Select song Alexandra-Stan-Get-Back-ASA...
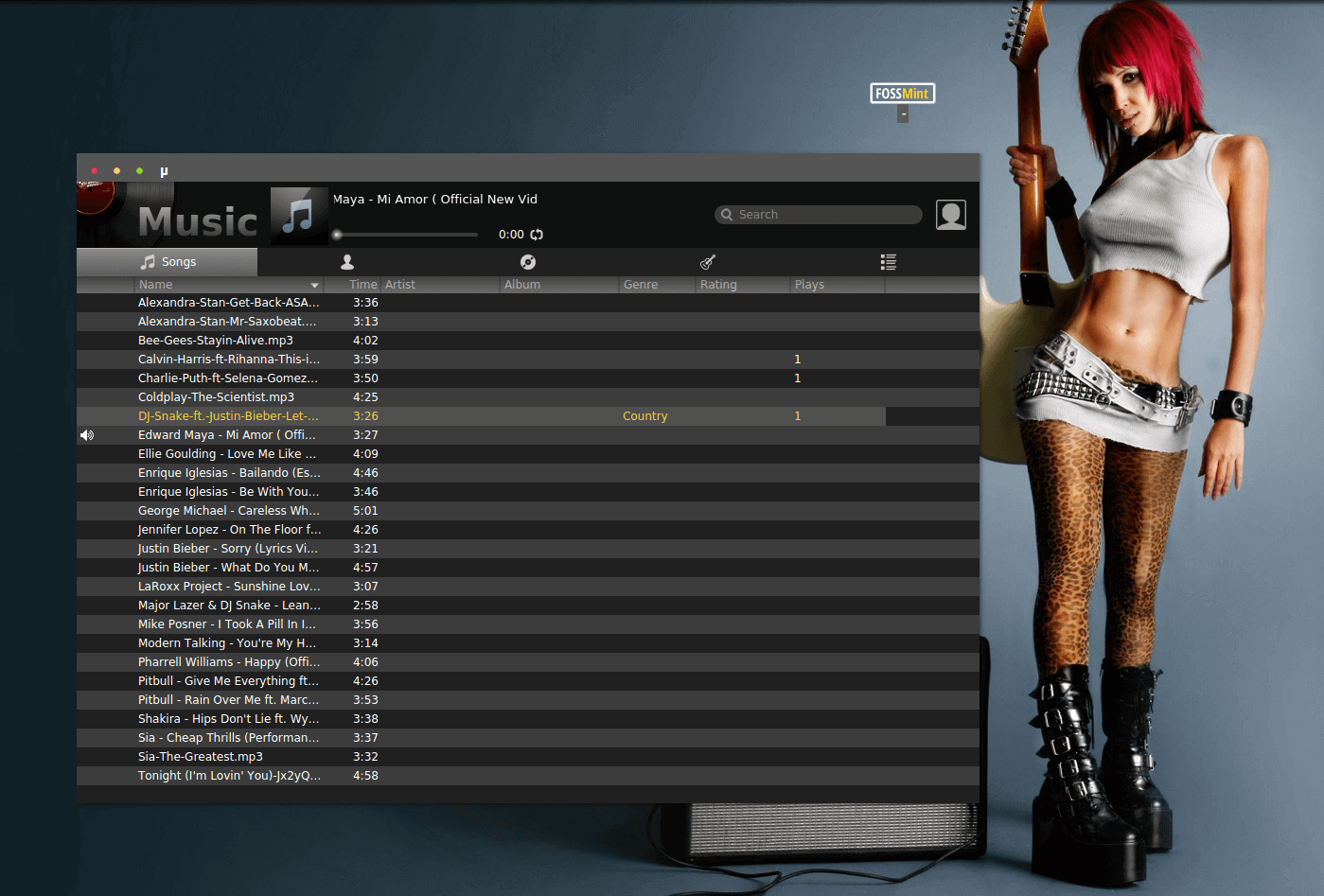The image size is (1324, 896). (229, 303)
